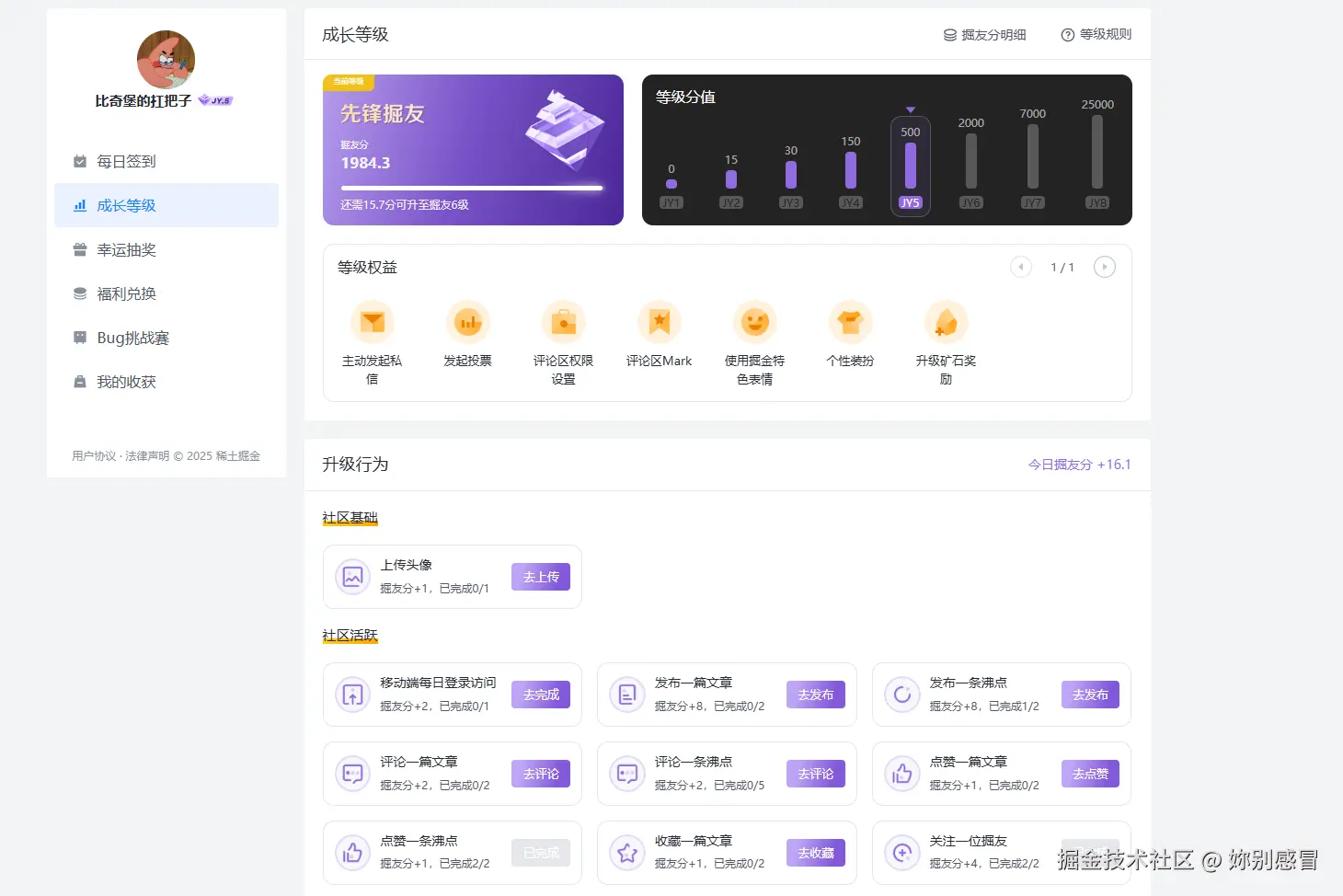This screenshot has width=1343, height=896.
Task: Open the 个性装扮 decoration privilege icon
Action: coord(850,321)
